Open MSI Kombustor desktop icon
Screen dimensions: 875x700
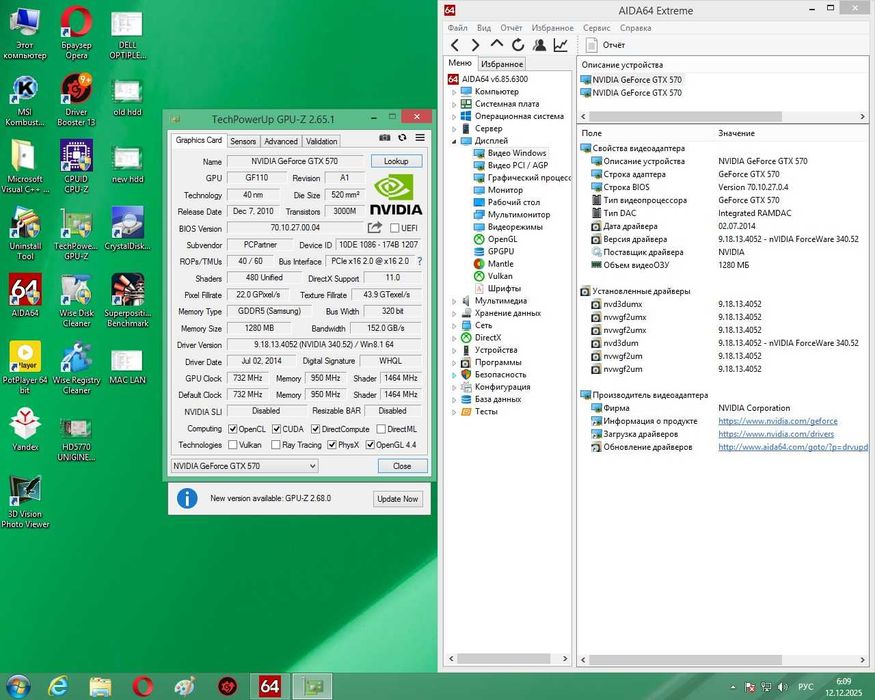(x=25, y=100)
